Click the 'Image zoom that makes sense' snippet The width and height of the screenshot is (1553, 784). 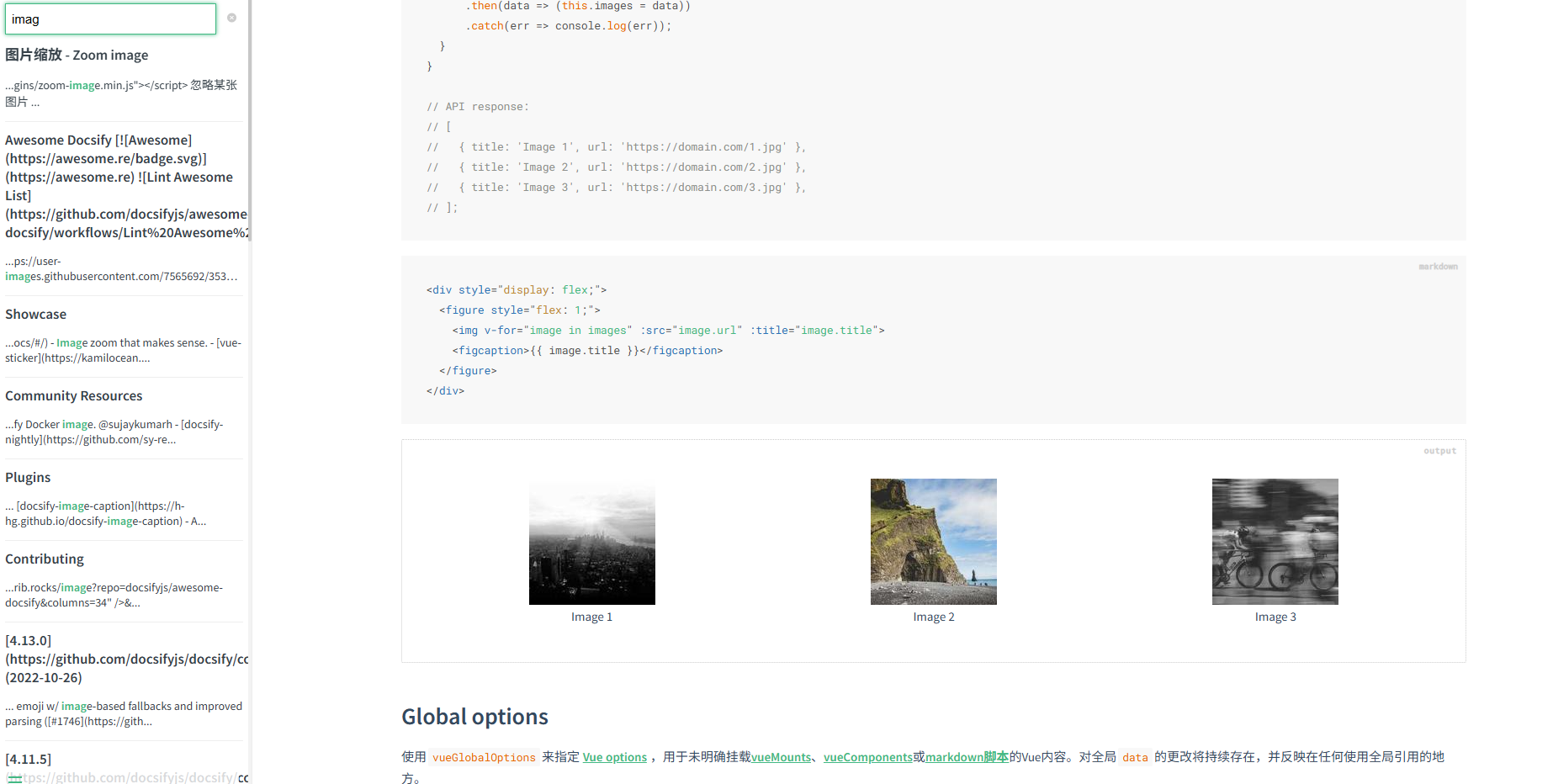[x=123, y=351]
